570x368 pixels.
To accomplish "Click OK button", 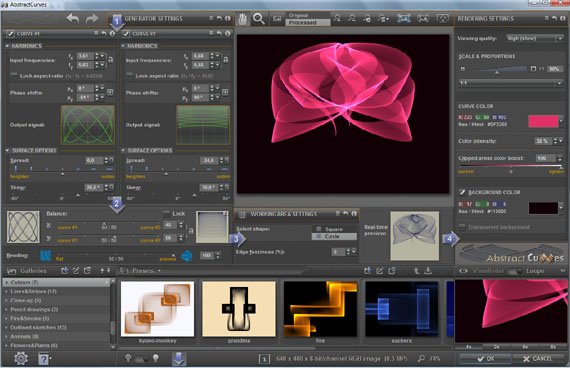I will click(x=486, y=359).
